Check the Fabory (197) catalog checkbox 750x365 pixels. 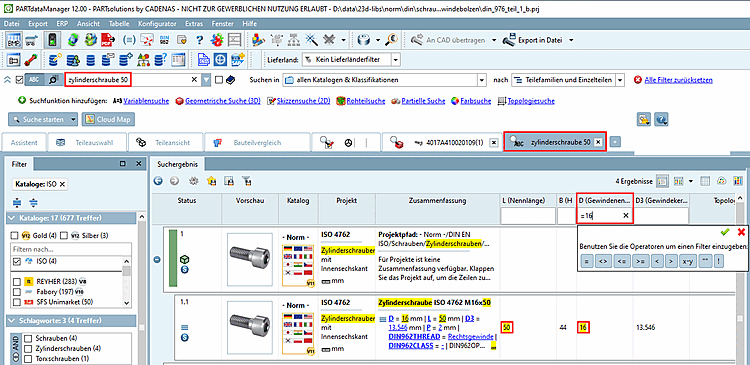pos(17,291)
